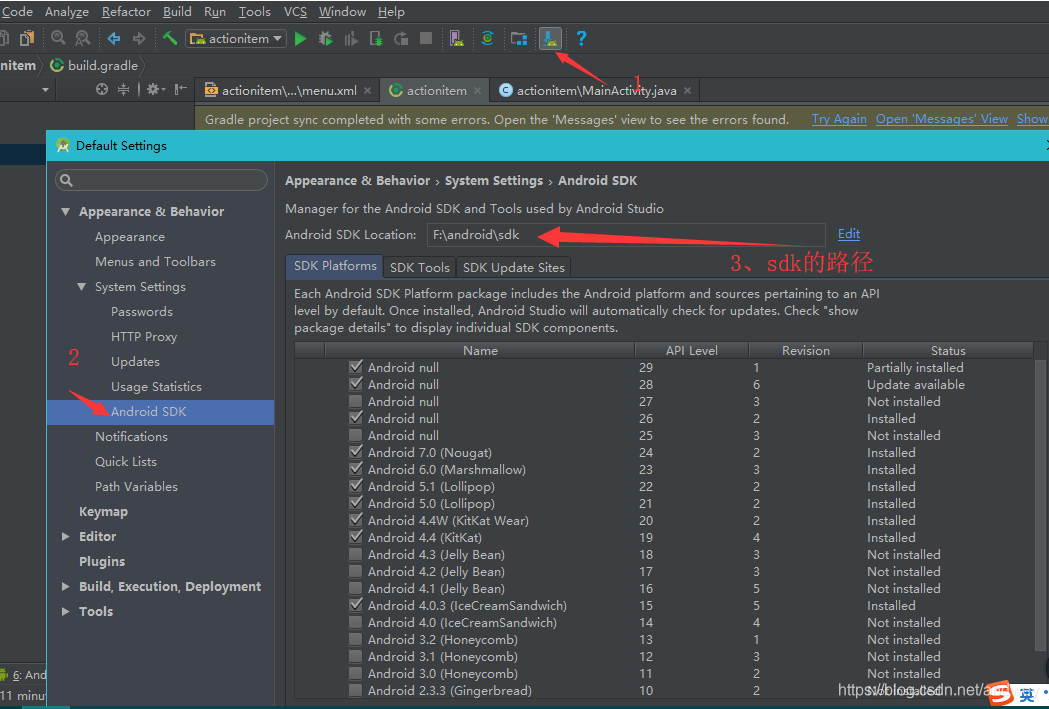This screenshot has width=1049, height=709.
Task: Click the Run with Coverage icon
Action: [351, 39]
